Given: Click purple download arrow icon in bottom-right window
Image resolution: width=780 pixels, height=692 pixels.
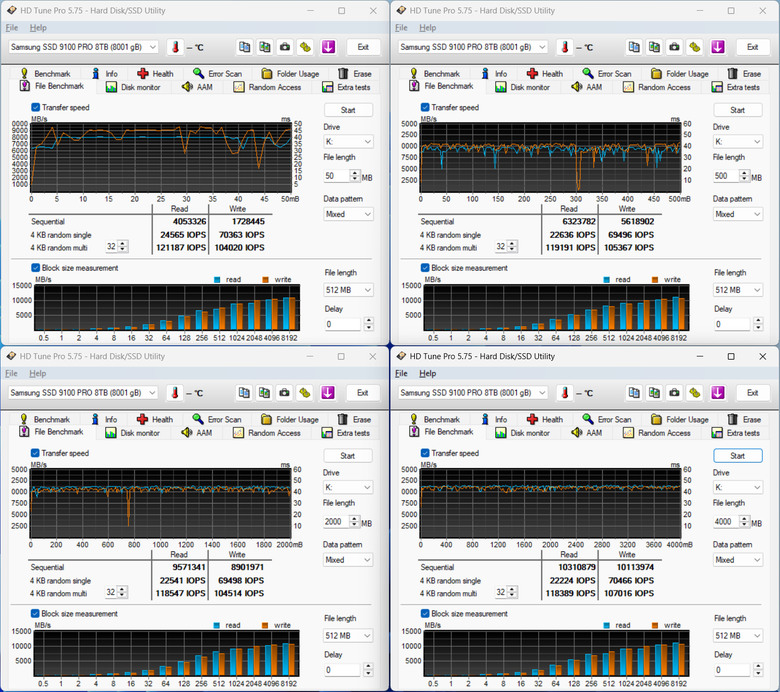Looking at the screenshot, I should [717, 393].
